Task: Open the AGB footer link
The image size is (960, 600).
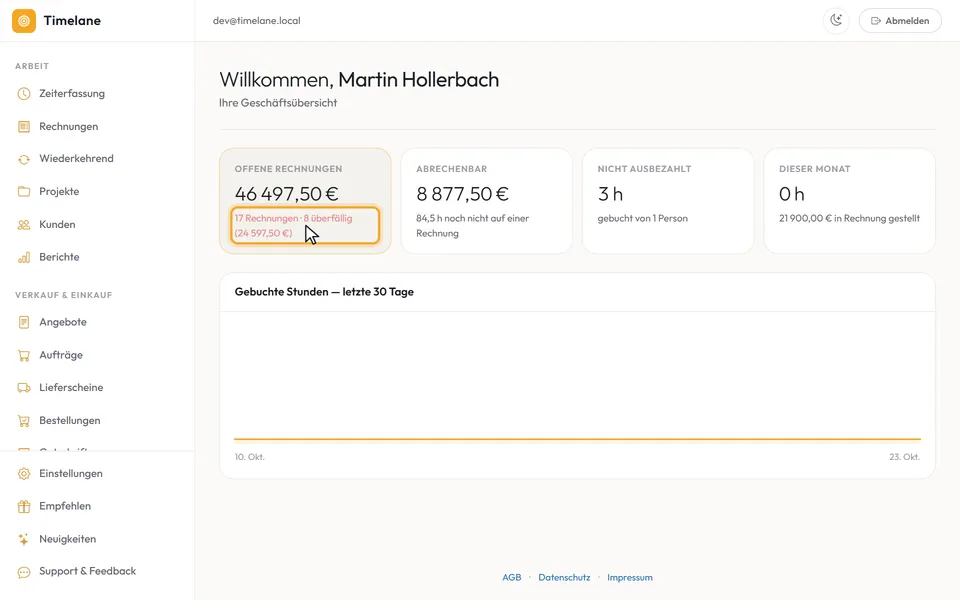Action: [x=512, y=577]
